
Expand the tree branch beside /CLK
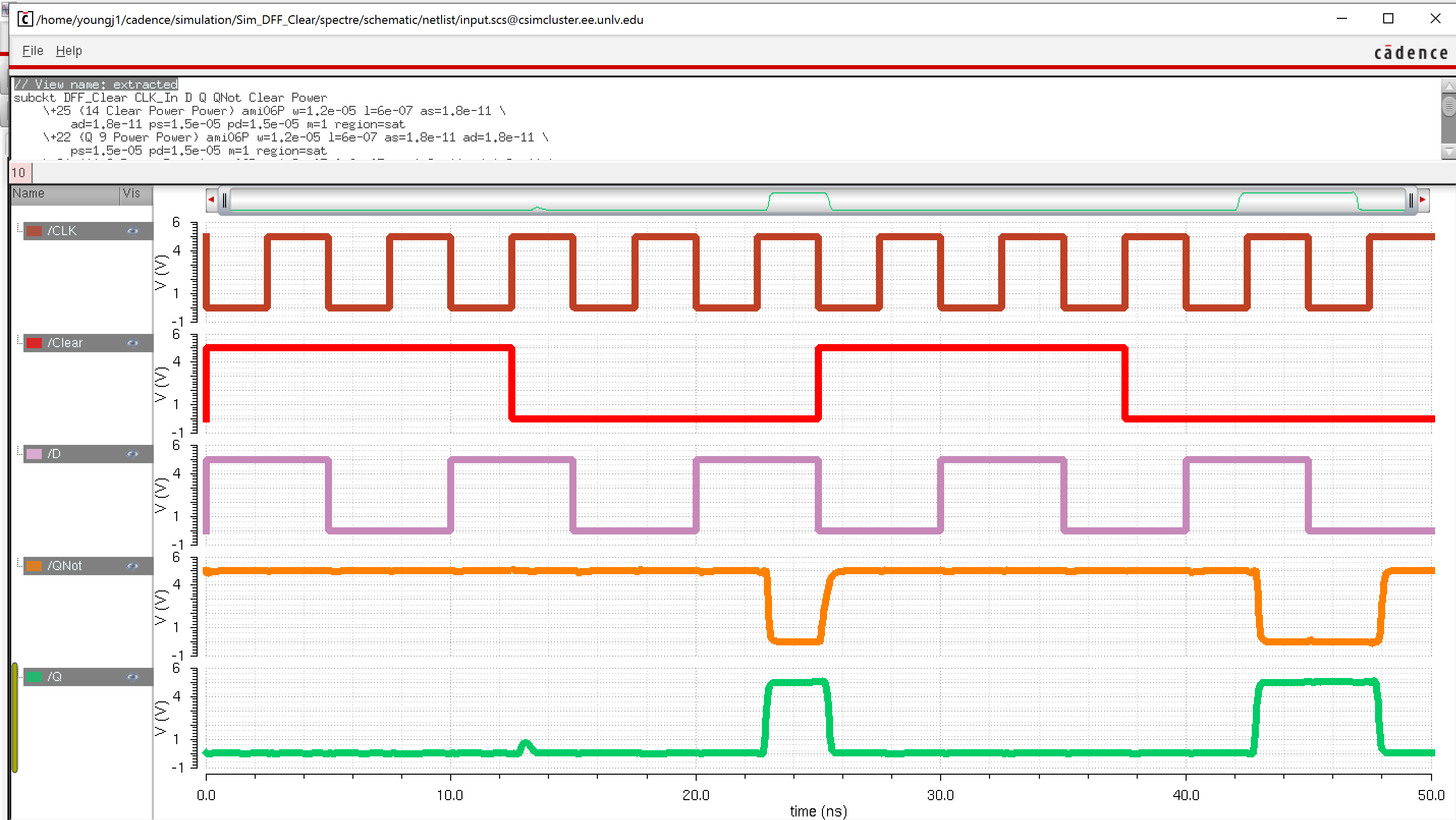[x=19, y=229]
